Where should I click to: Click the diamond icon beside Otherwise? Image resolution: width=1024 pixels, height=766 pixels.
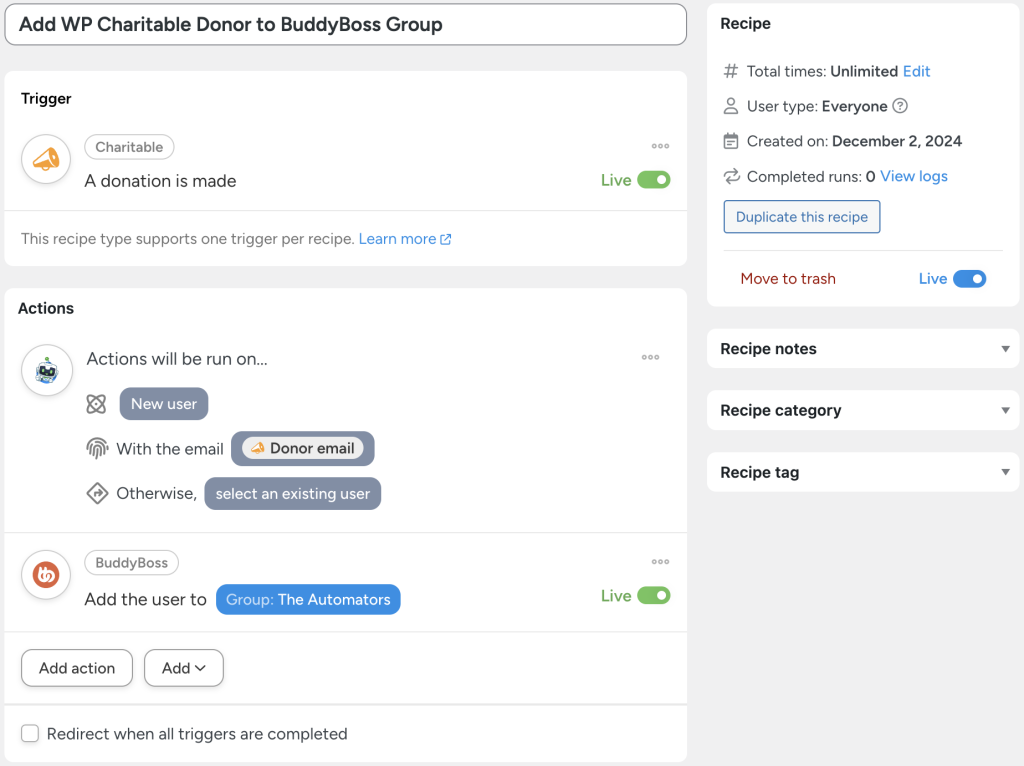point(96,493)
